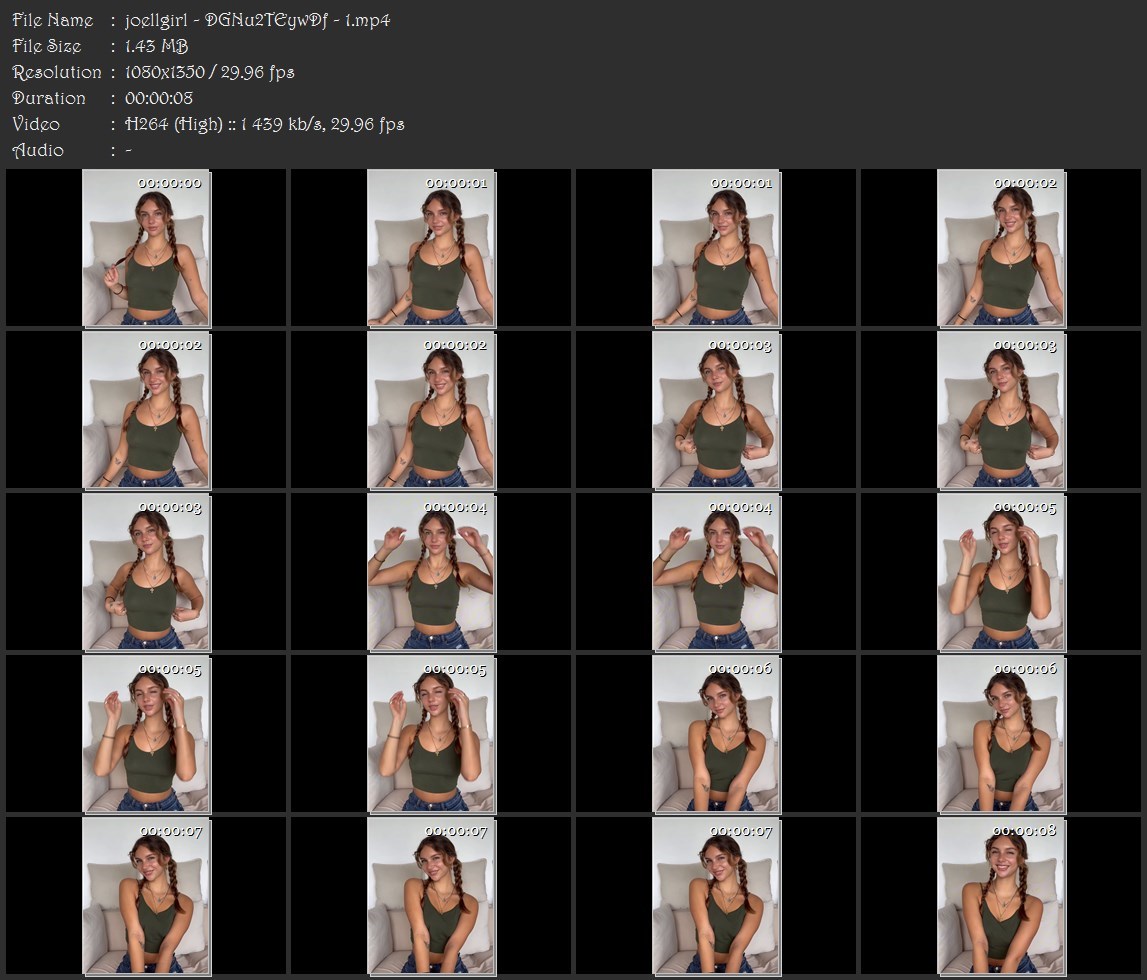Open the thumbnail stamped 00:00:00
This screenshot has width=1147, height=980.
point(146,248)
